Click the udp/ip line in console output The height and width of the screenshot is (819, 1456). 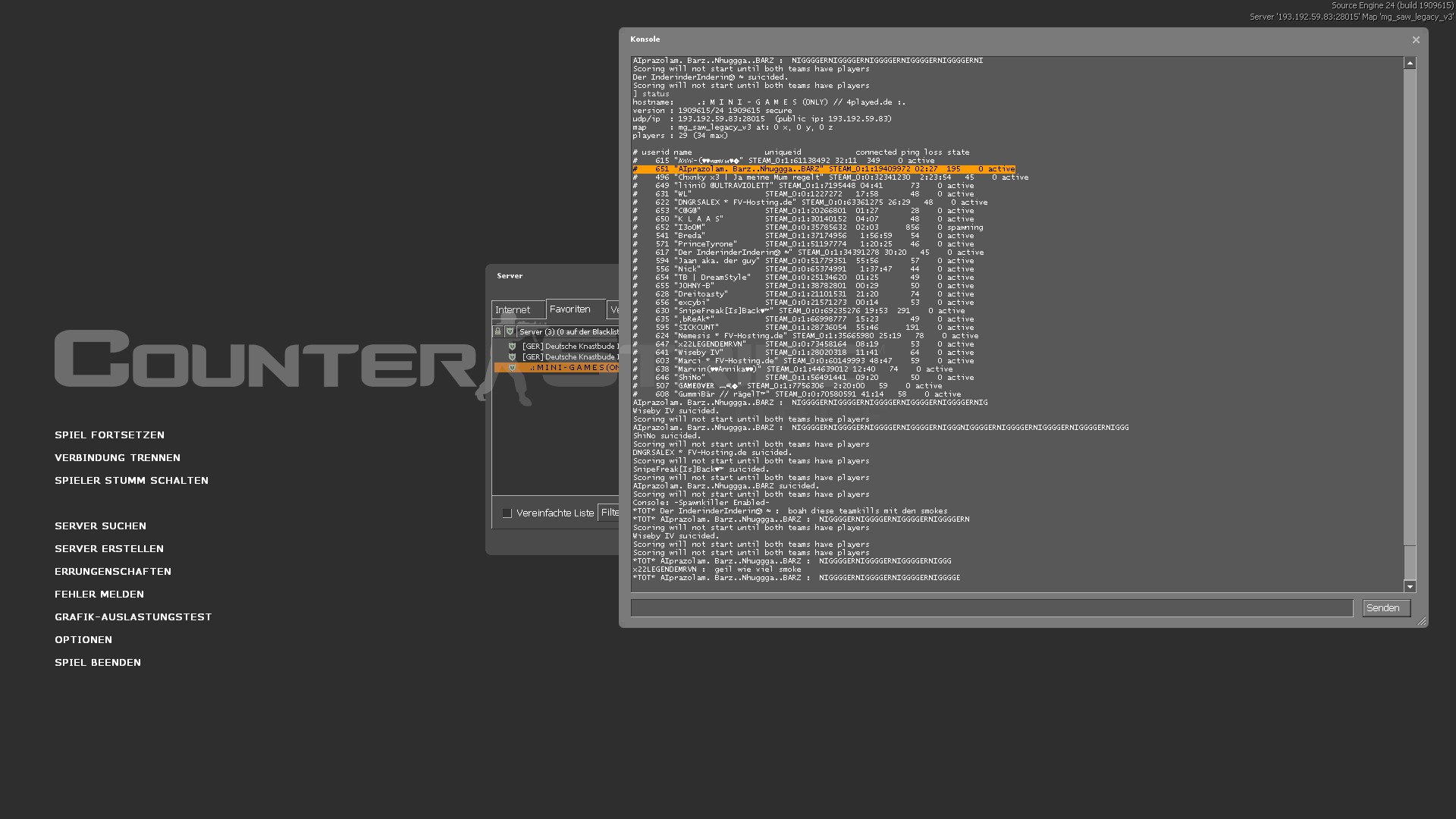click(762, 119)
